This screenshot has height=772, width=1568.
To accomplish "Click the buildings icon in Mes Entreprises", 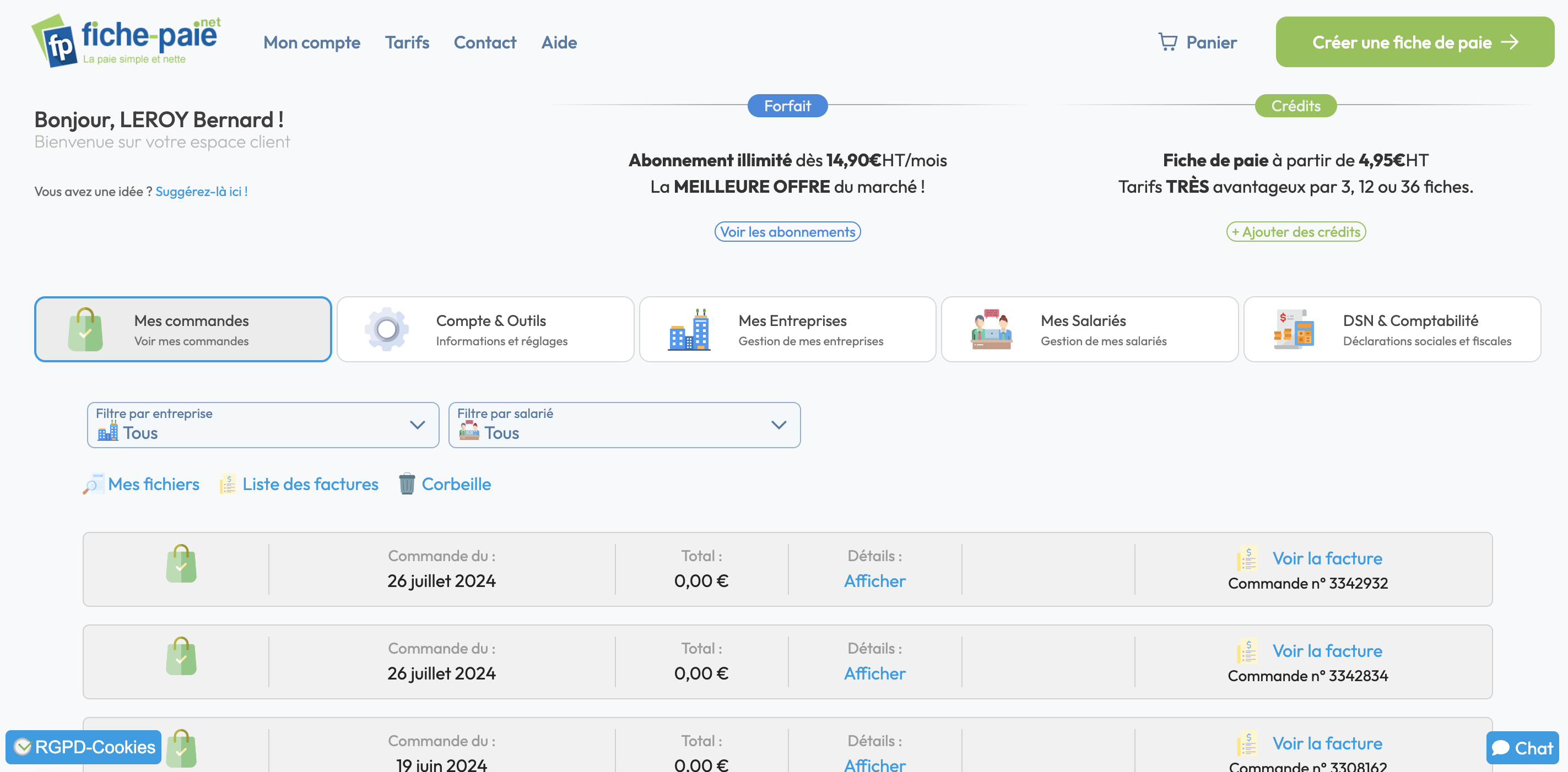I will [689, 329].
